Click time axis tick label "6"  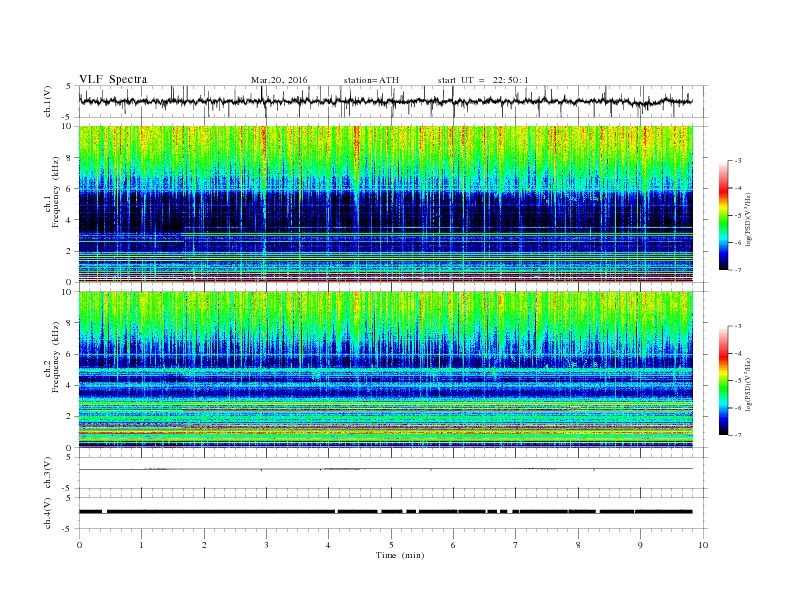pos(453,545)
